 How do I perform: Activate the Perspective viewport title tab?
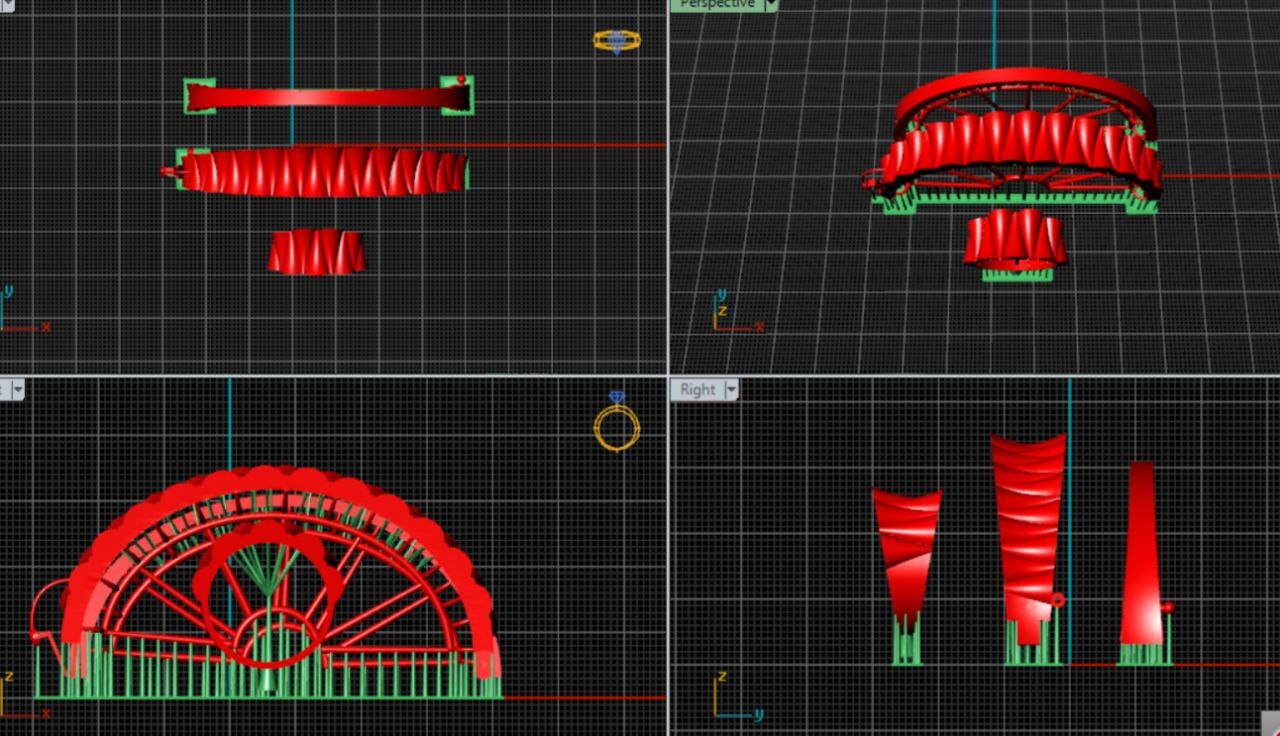(717, 5)
